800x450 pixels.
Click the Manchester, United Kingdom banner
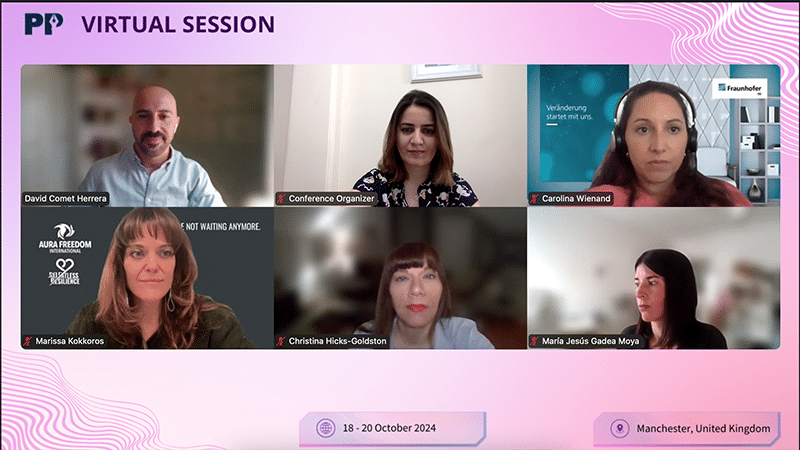687,429
